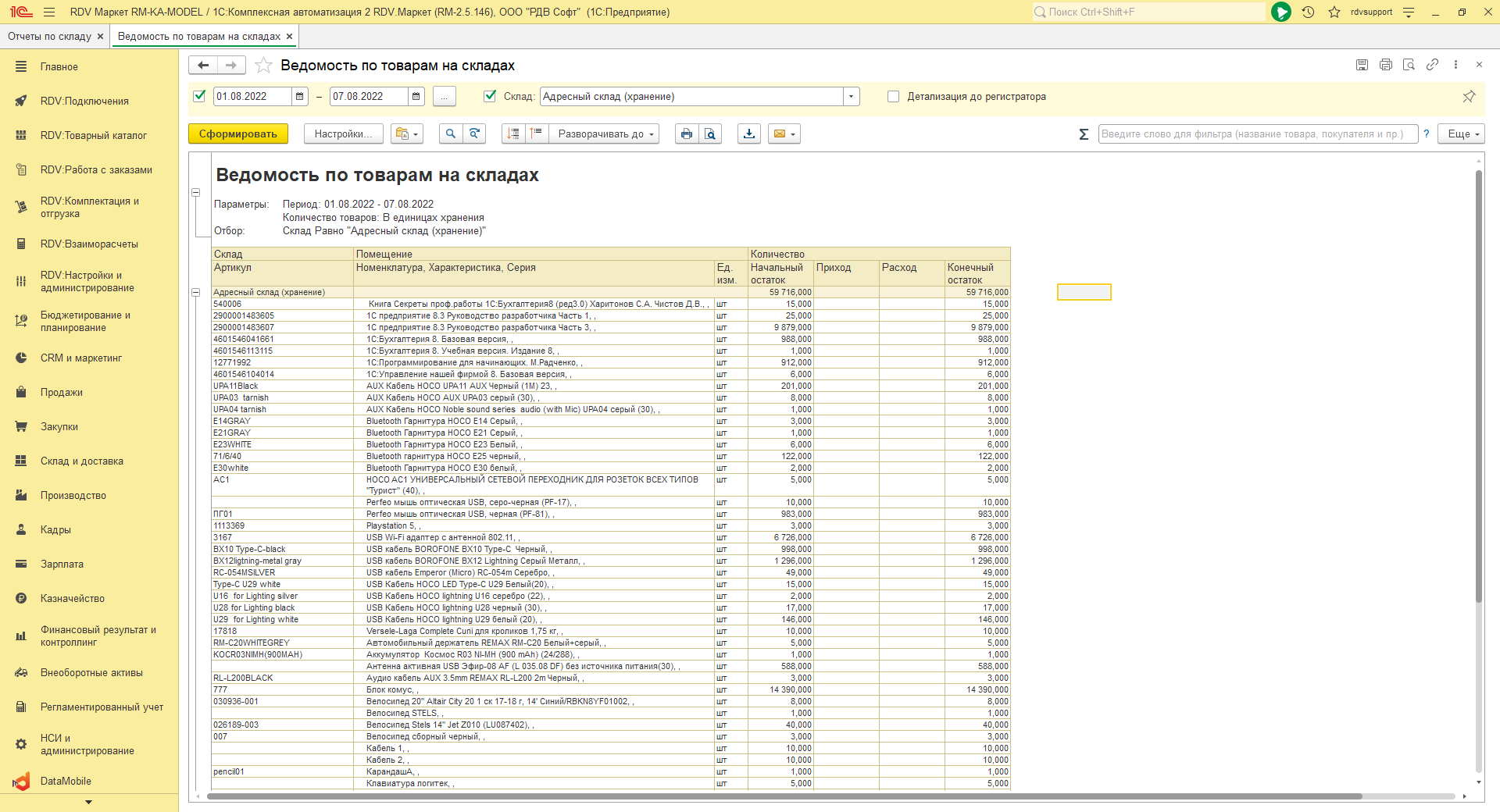This screenshot has width=1500, height=812.
Task: Click the sigma sum icon
Action: click(1084, 134)
